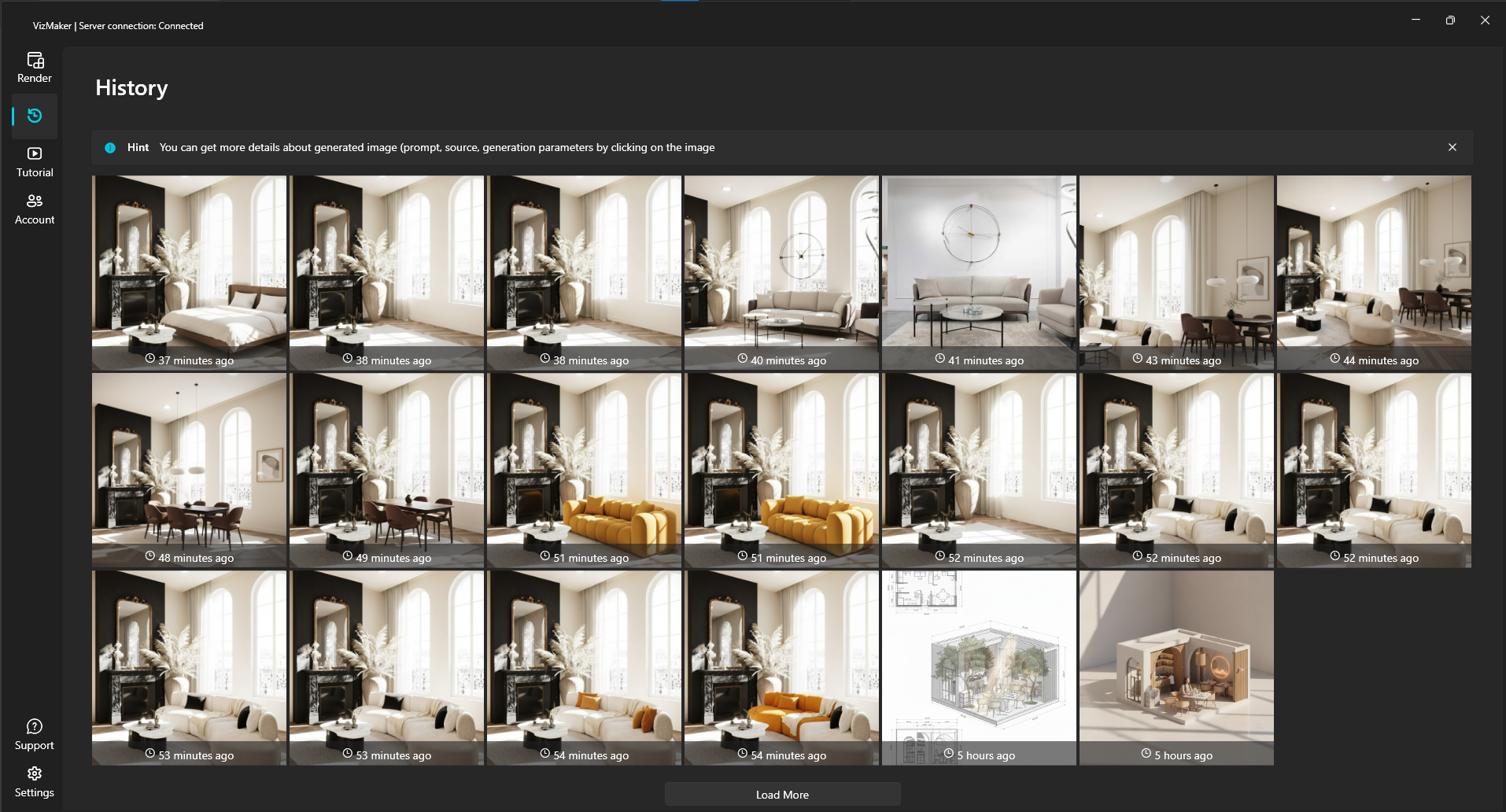Click the info icon in the Hint banner
This screenshot has height=812, width=1506.
point(110,147)
